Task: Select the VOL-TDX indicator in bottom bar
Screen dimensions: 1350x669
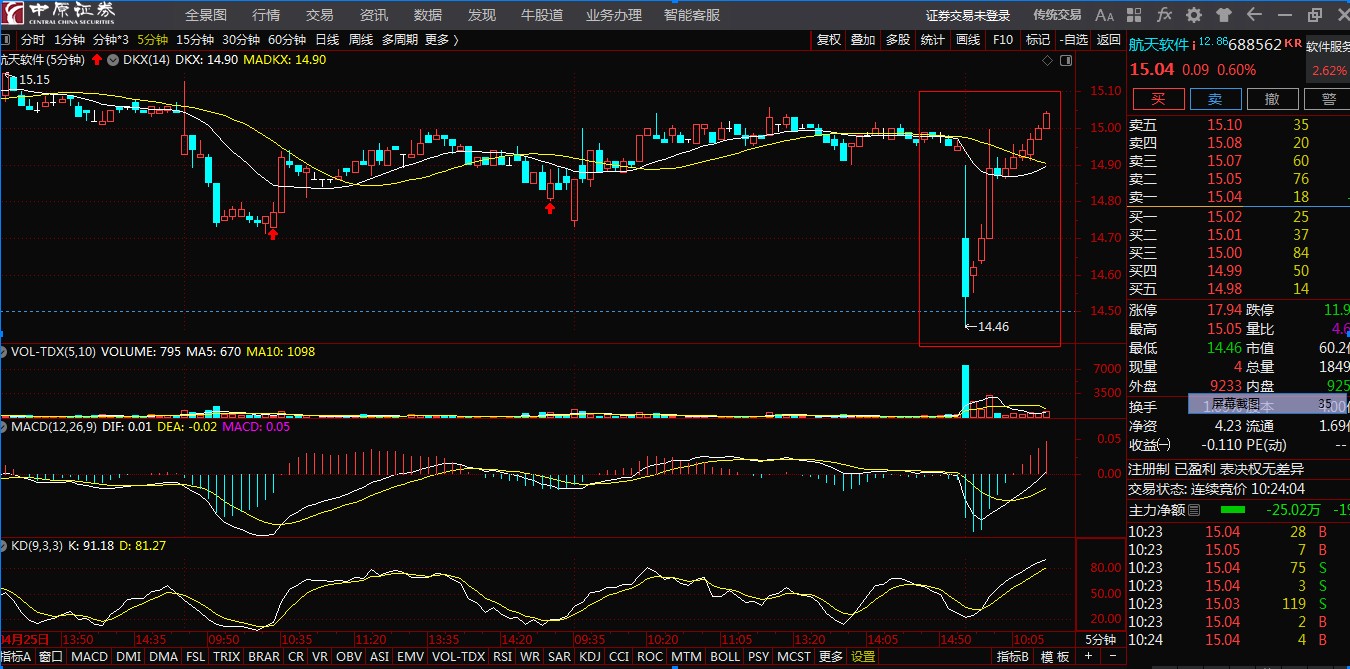Action: click(459, 657)
